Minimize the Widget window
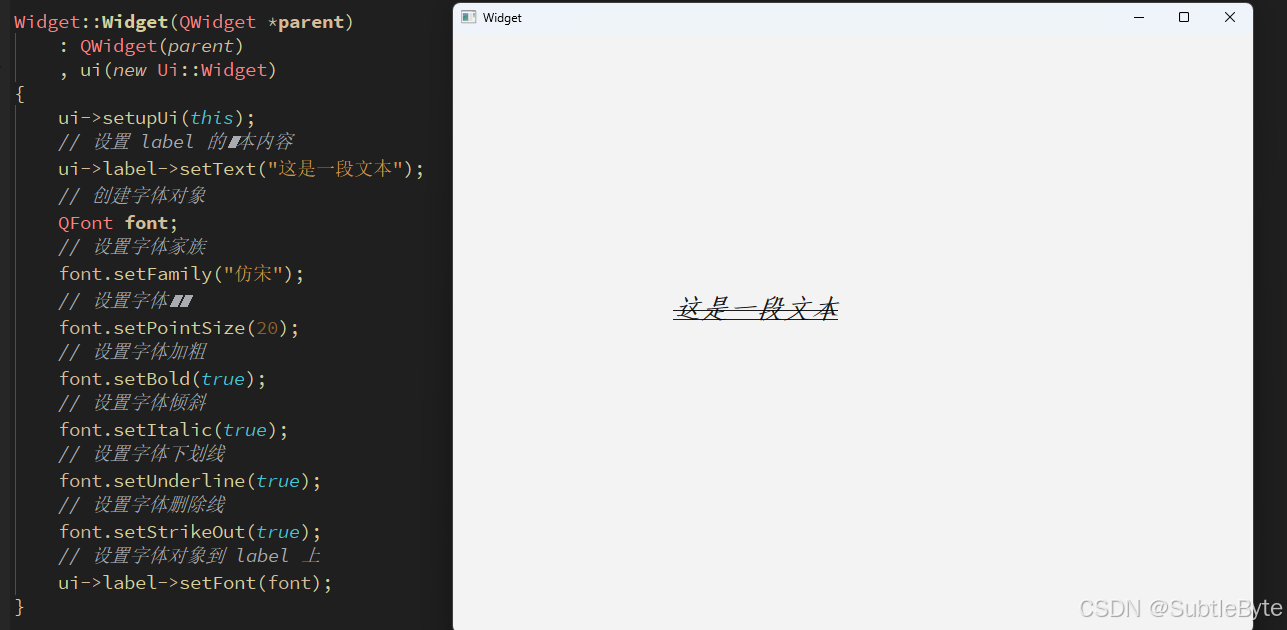This screenshot has height=630, width=1287. (x=1138, y=17)
